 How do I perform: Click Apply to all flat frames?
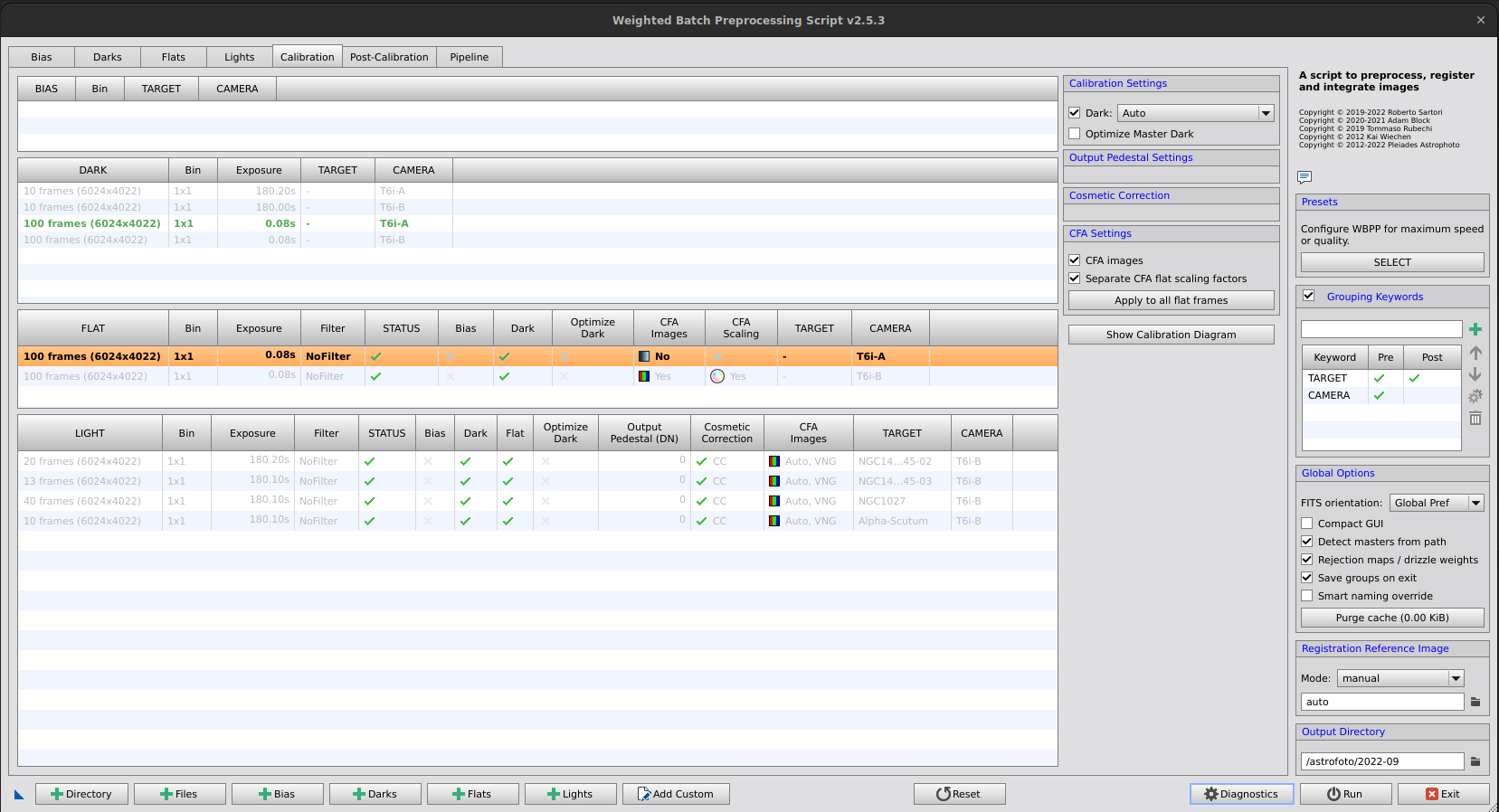click(1172, 300)
